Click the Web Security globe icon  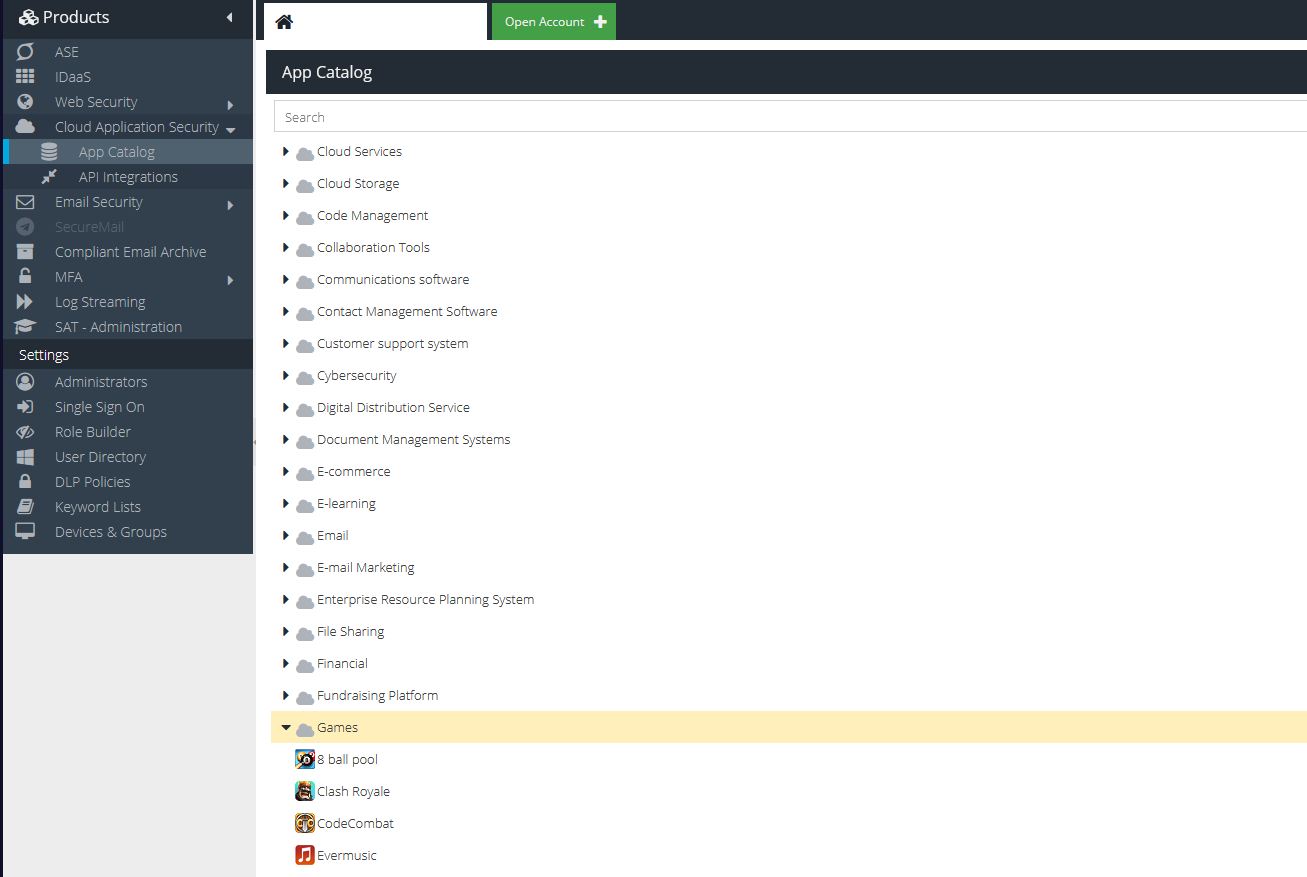pyautogui.click(x=25, y=102)
